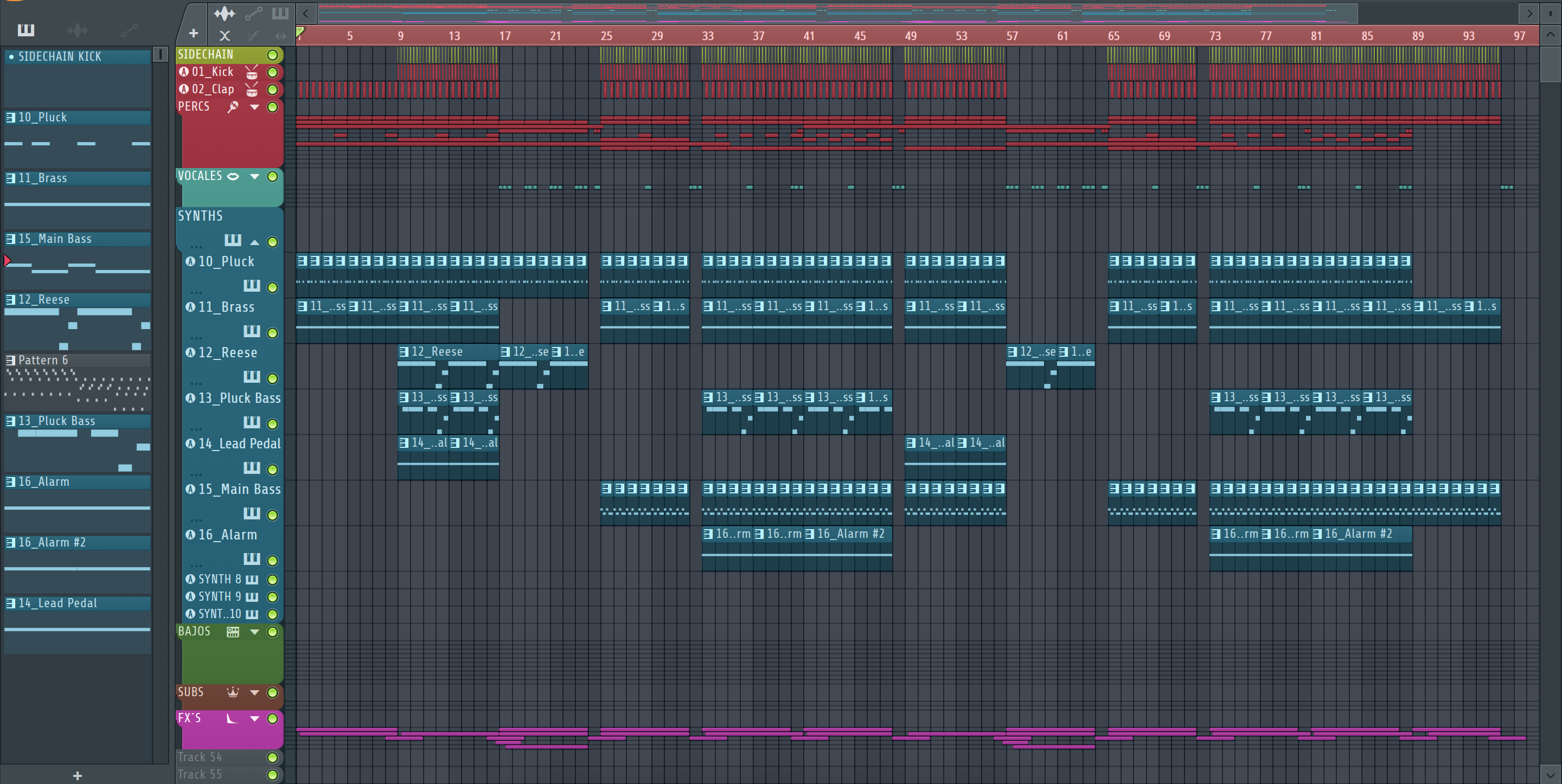Mute the SIDECHAIN track
This screenshot has height=784, width=1562.
tap(272, 55)
